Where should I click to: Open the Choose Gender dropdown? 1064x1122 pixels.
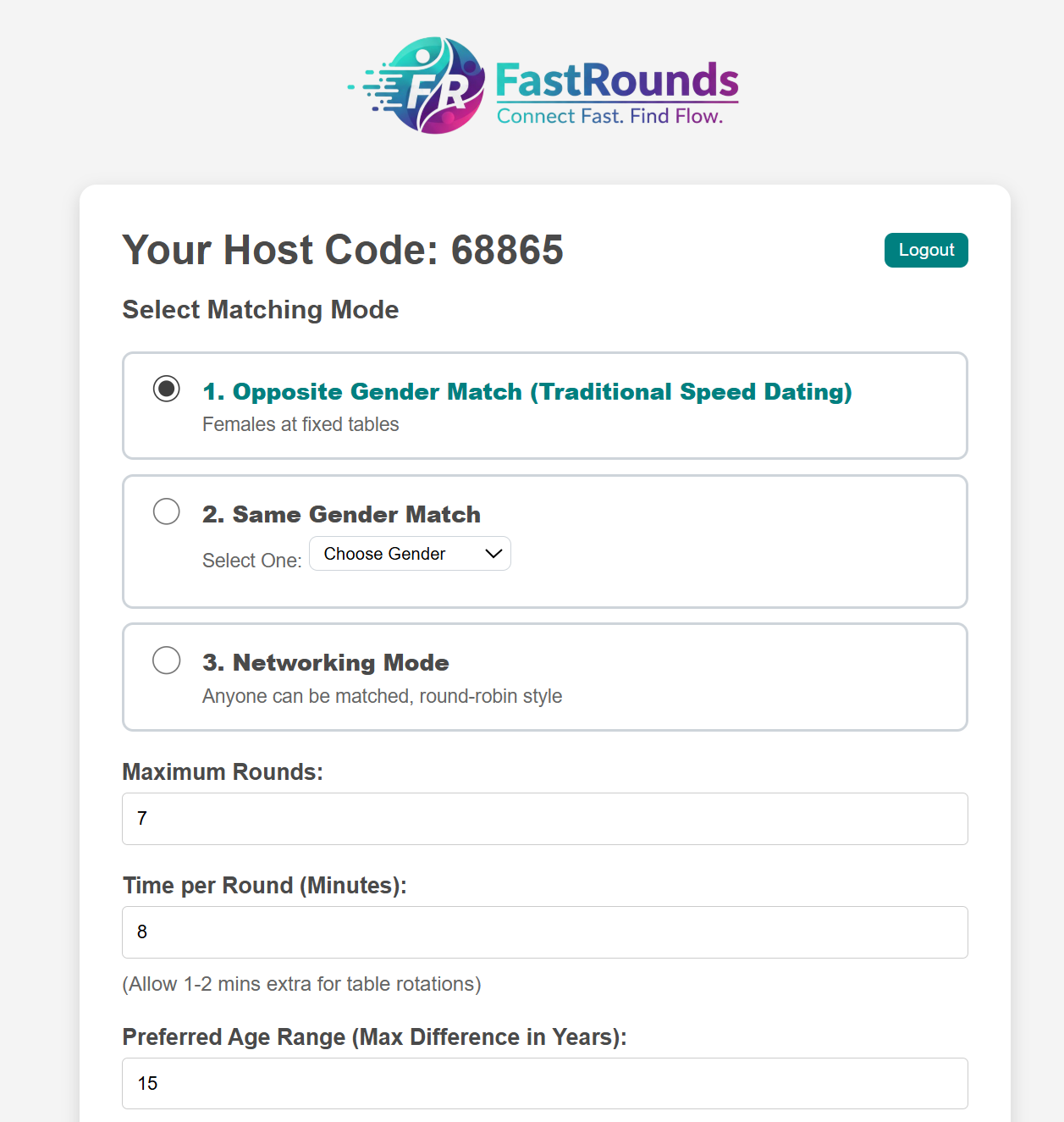[410, 554]
